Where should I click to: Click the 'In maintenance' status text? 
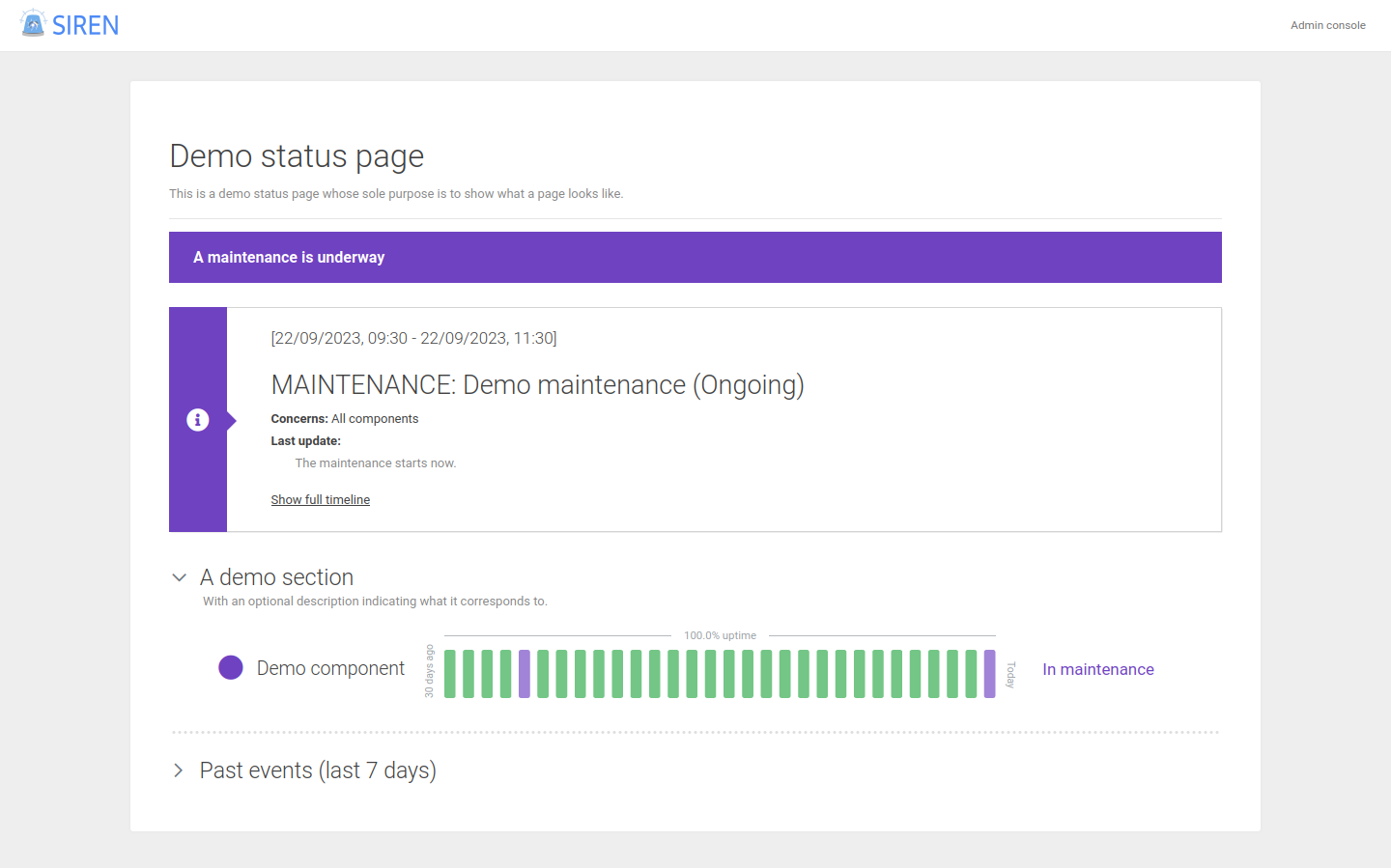pos(1097,669)
